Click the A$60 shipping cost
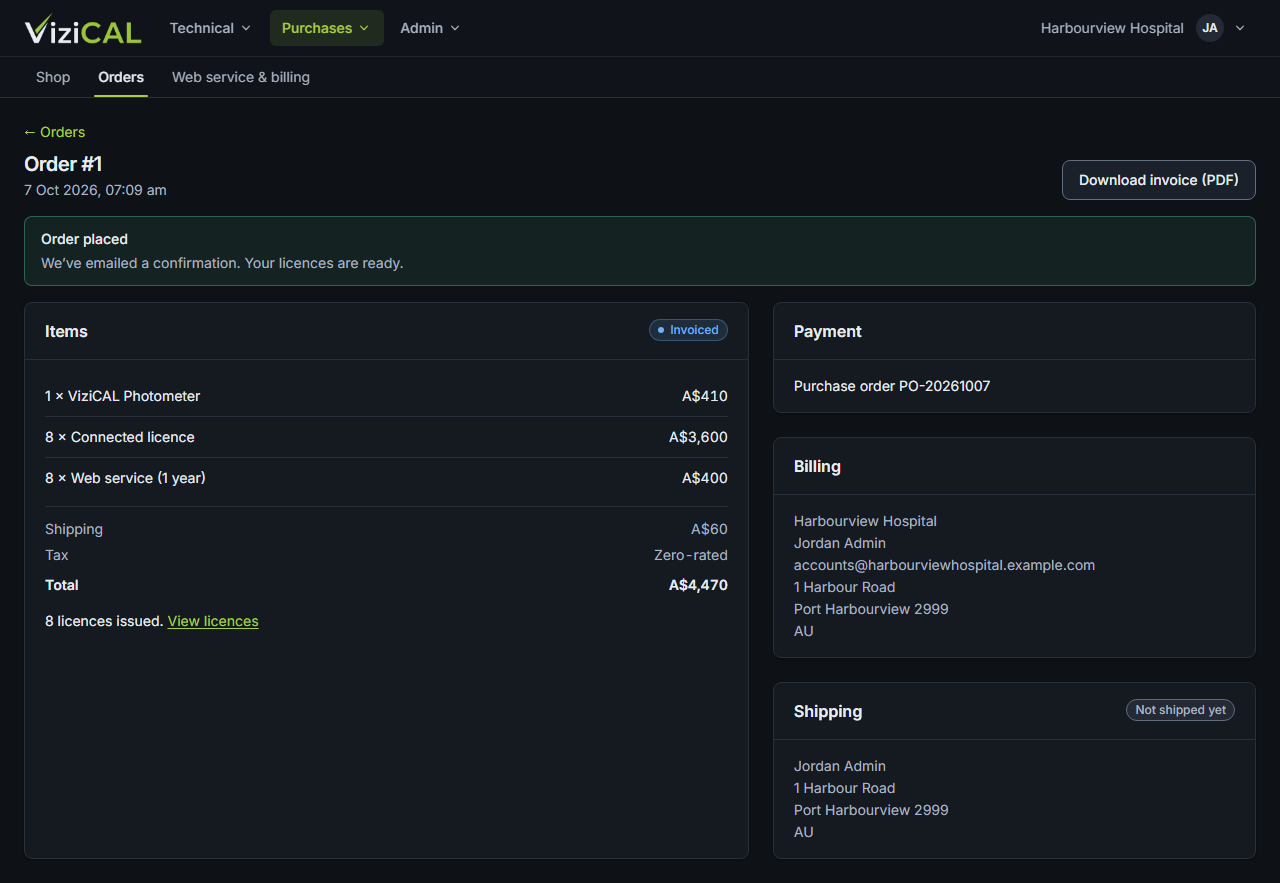This screenshot has width=1280, height=883. pyautogui.click(x=709, y=529)
